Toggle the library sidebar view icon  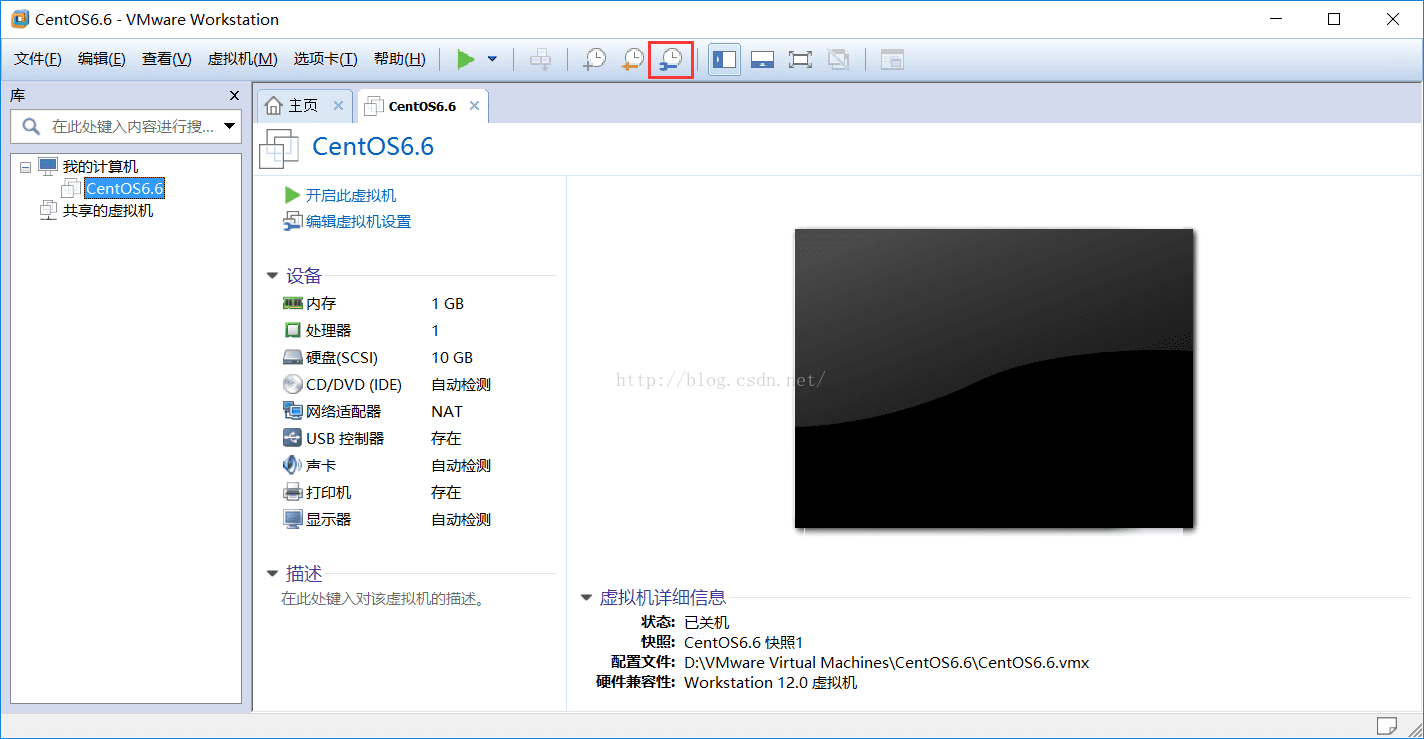coord(724,59)
